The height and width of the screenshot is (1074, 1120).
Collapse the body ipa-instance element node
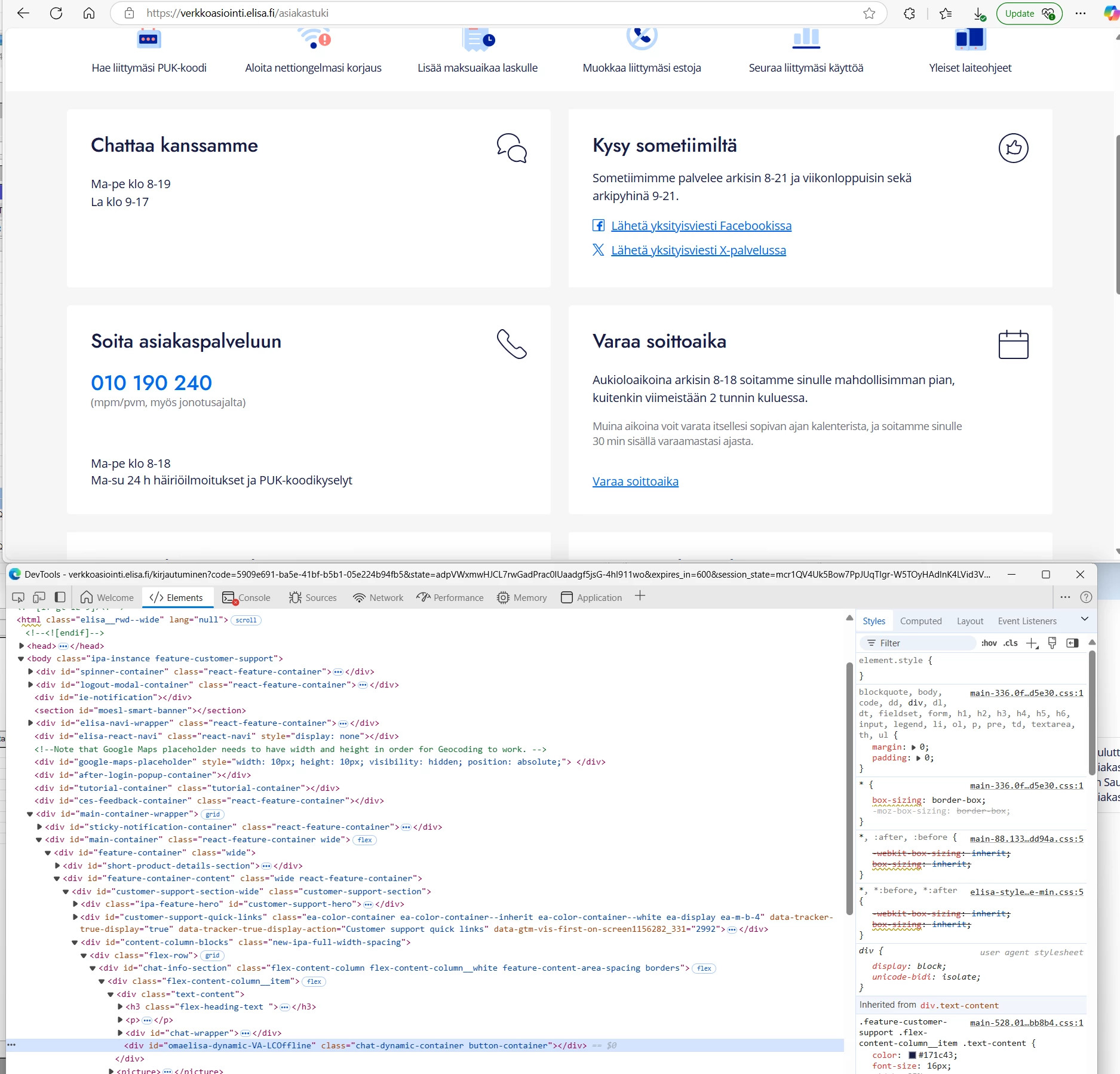point(22,659)
